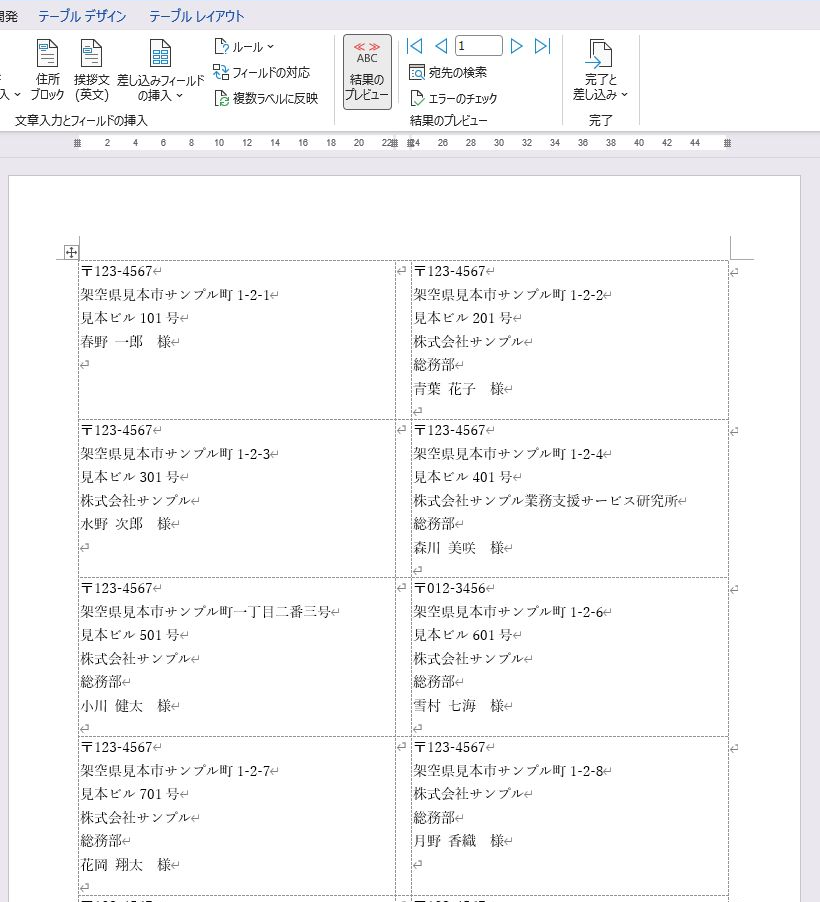Click 複数ラベルに反映 update labels
The height and width of the screenshot is (902, 820).
(x=266, y=98)
